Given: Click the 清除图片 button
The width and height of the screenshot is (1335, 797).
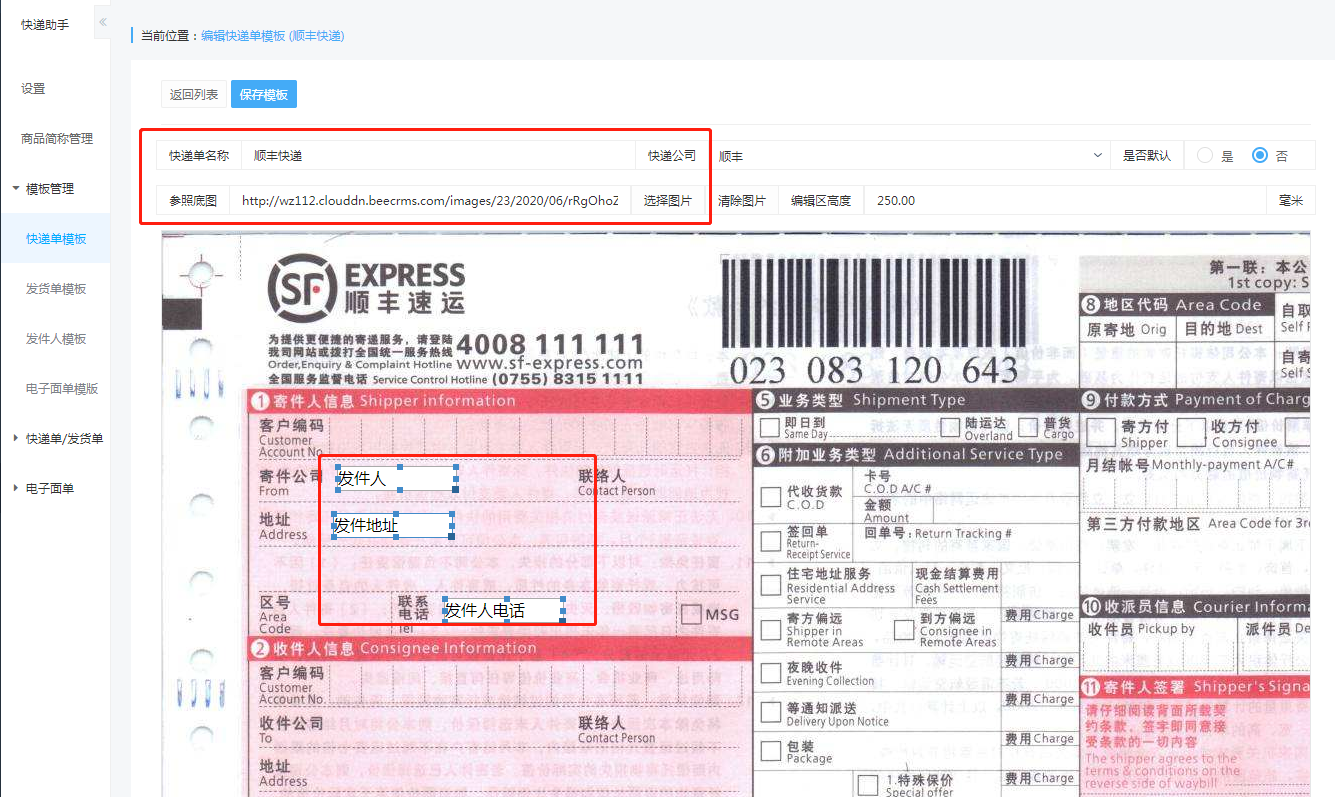Looking at the screenshot, I should [x=742, y=200].
